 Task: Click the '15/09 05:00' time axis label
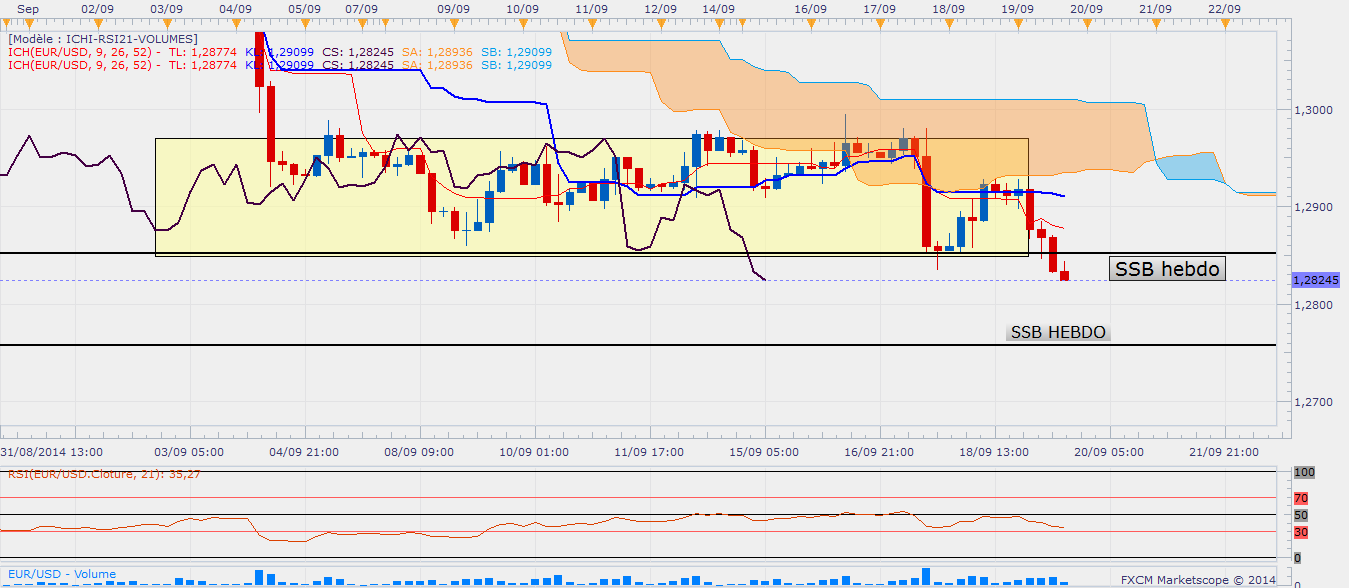pos(765,452)
